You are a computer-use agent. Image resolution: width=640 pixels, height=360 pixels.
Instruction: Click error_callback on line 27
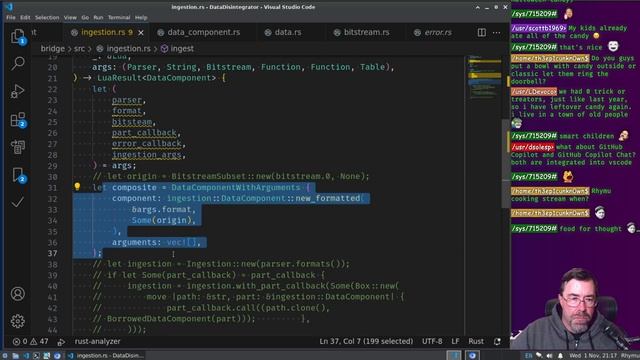click(147, 144)
